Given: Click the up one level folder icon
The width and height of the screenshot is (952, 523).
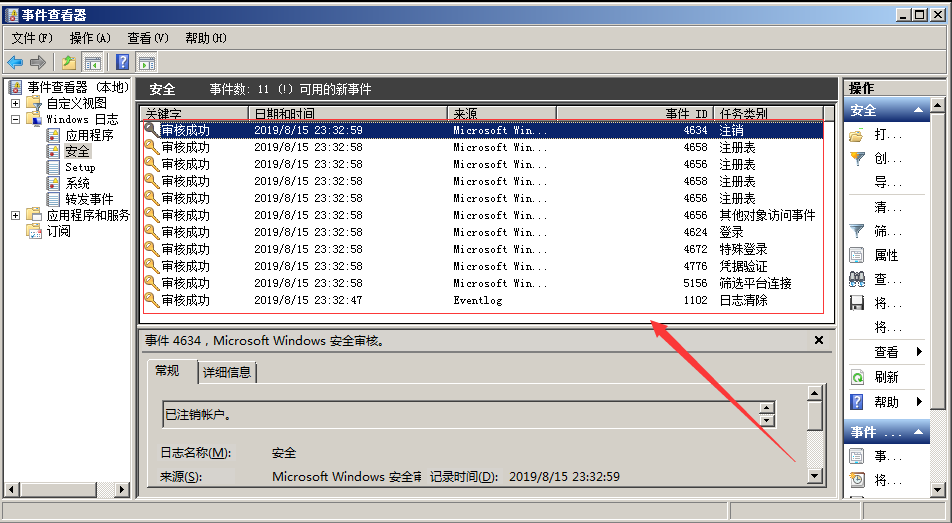Looking at the screenshot, I should 69,62.
